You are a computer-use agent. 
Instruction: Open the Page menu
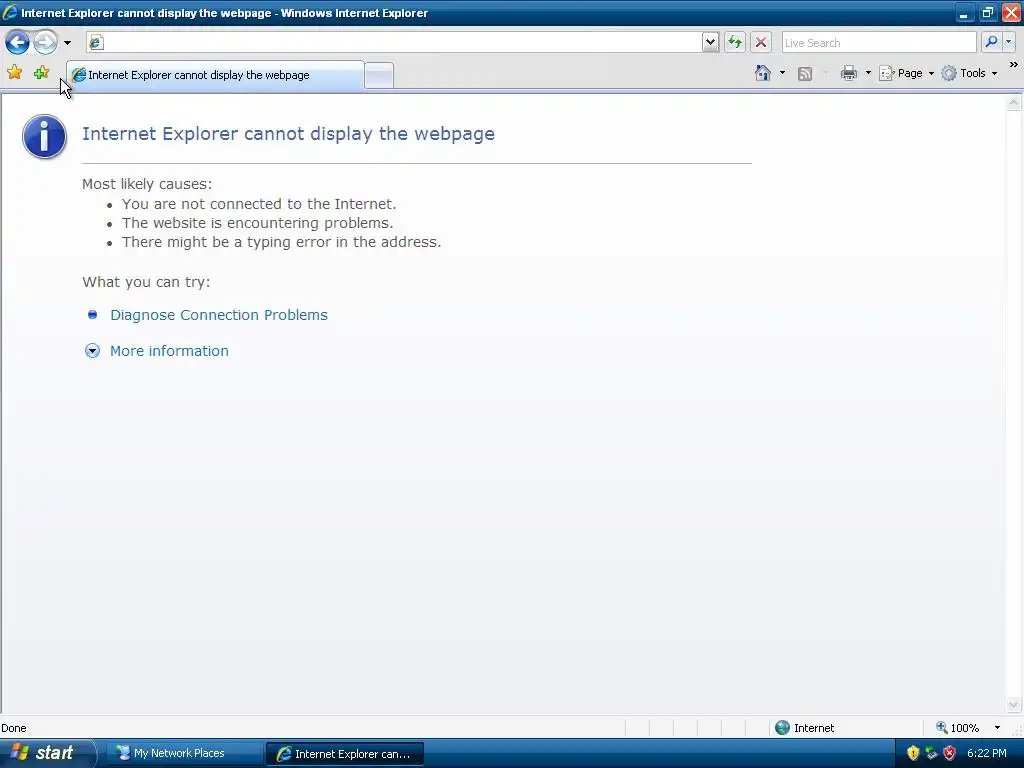coord(906,73)
